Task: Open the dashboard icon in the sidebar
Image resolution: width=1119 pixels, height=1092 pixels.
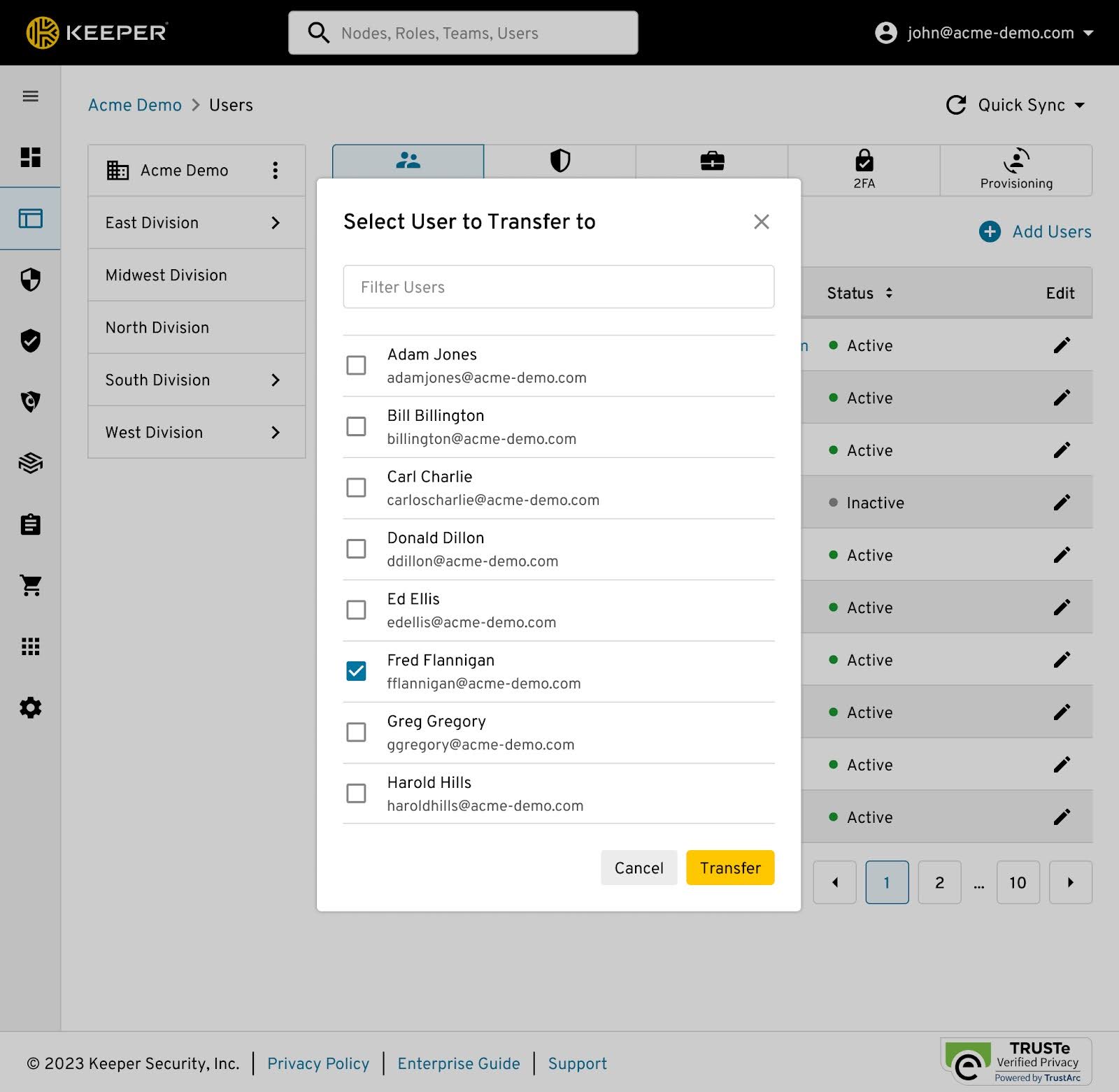Action: tap(30, 157)
